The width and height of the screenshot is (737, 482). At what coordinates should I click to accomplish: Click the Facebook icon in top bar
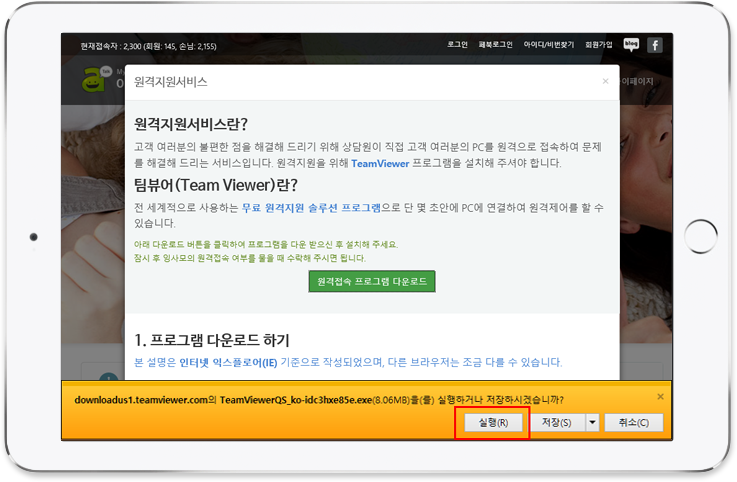(655, 45)
